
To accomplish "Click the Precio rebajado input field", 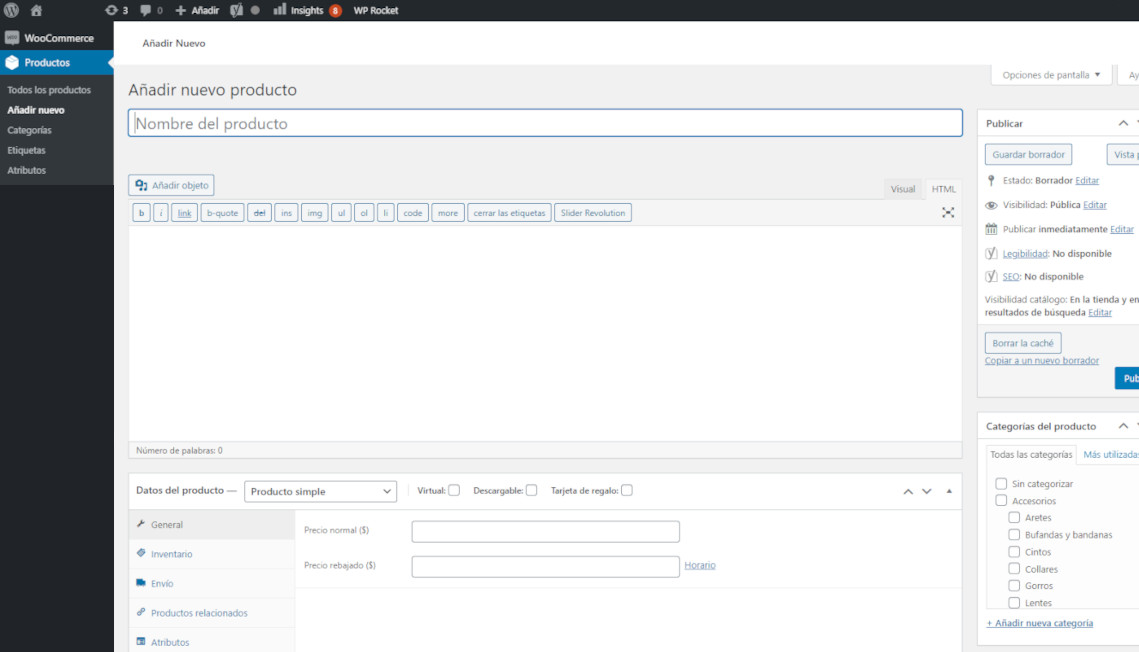I will coord(546,566).
